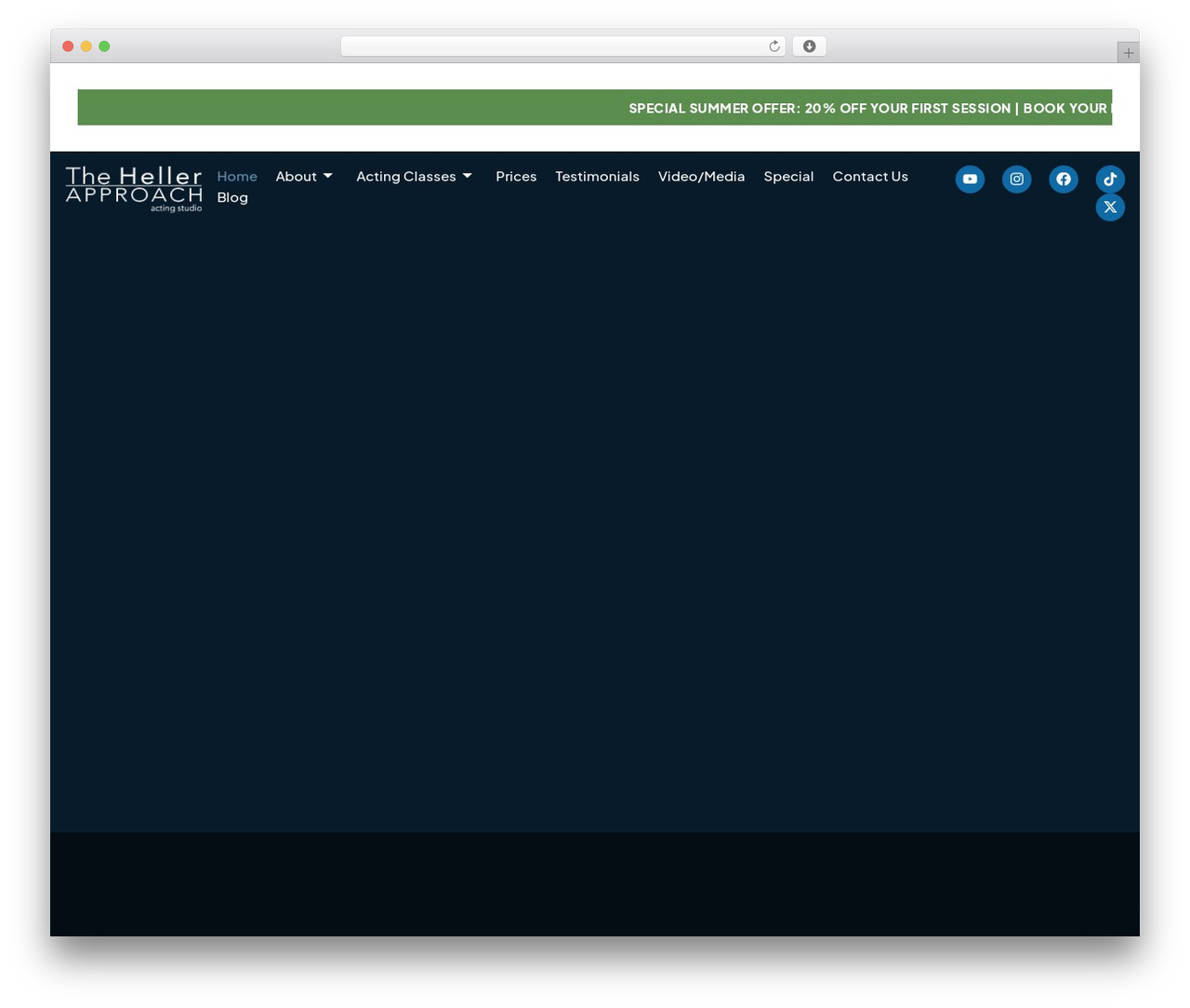The width and height of the screenshot is (1190, 1008).
Task: Open the YouTube social icon
Action: click(x=970, y=179)
